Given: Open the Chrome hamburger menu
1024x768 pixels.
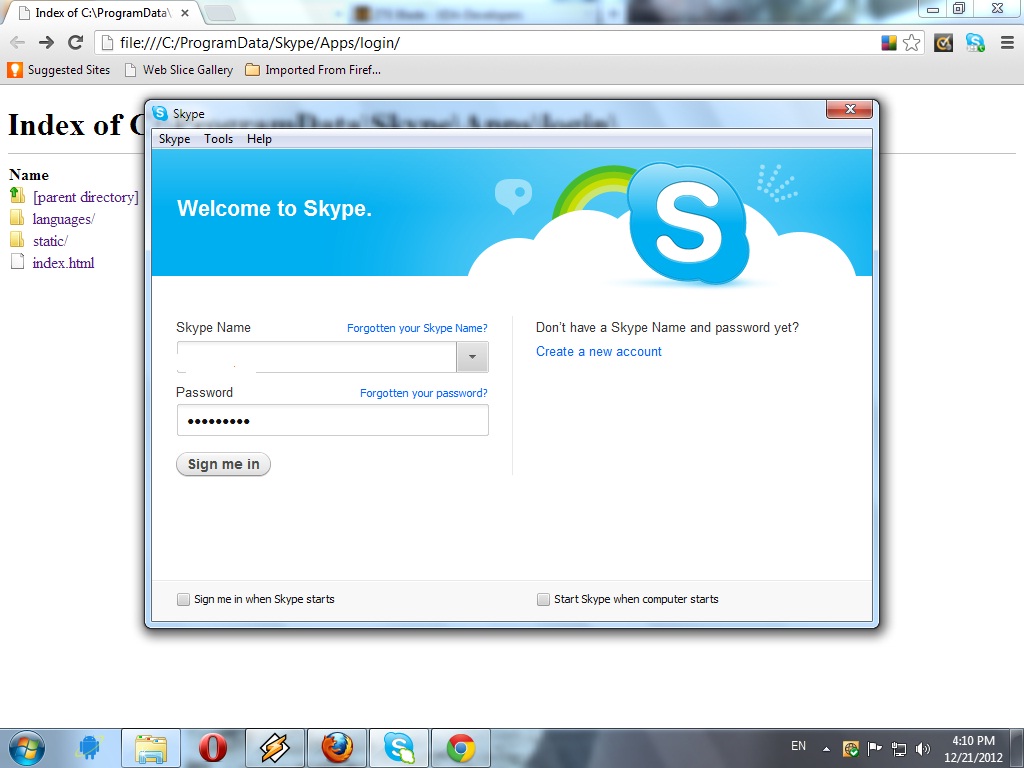Looking at the screenshot, I should click(1007, 43).
